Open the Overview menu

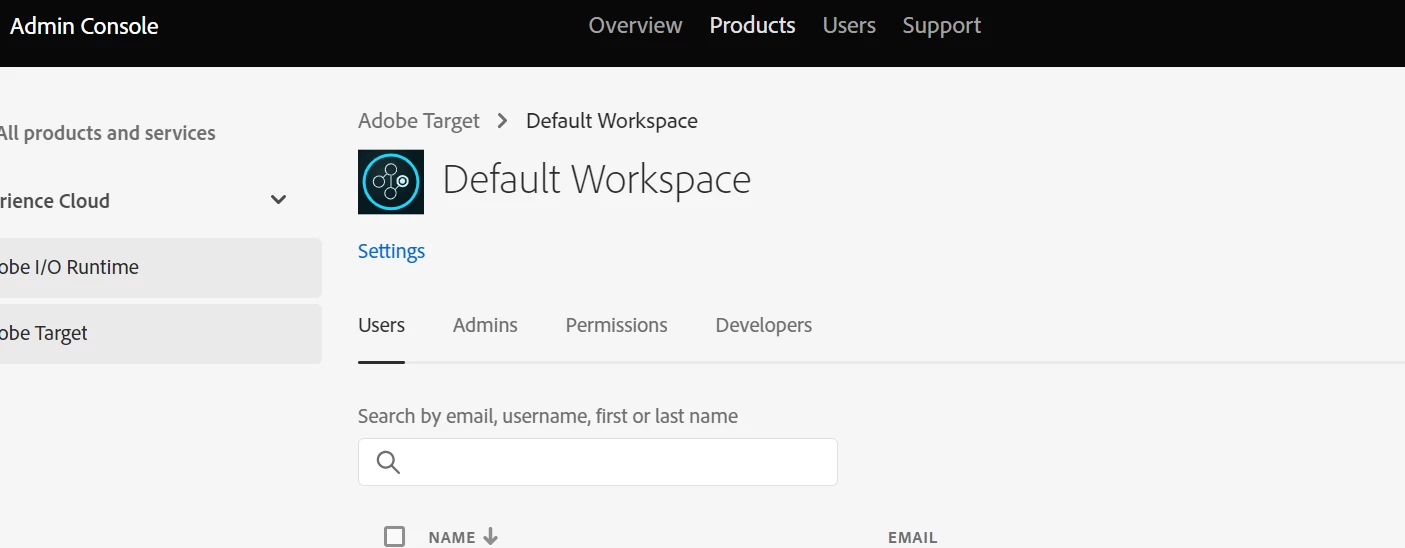(635, 26)
